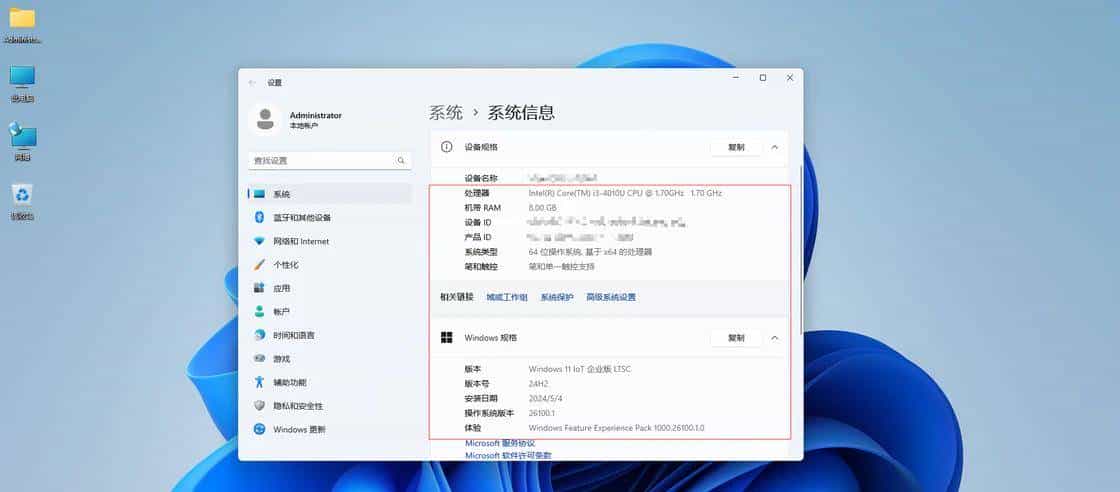1120x492 pixels.
Task: Click the time and language globe icon
Action: (x=259, y=335)
